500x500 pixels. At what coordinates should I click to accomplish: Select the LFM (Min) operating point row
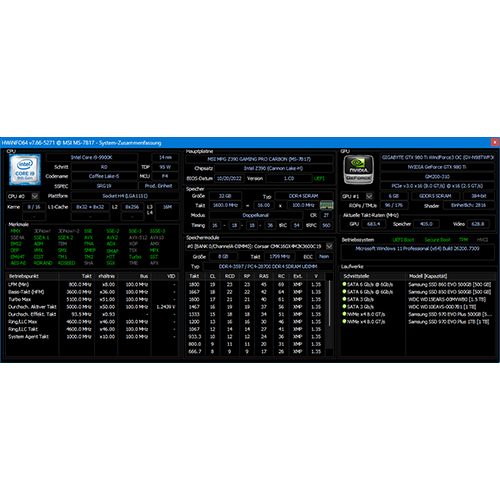pos(92,284)
